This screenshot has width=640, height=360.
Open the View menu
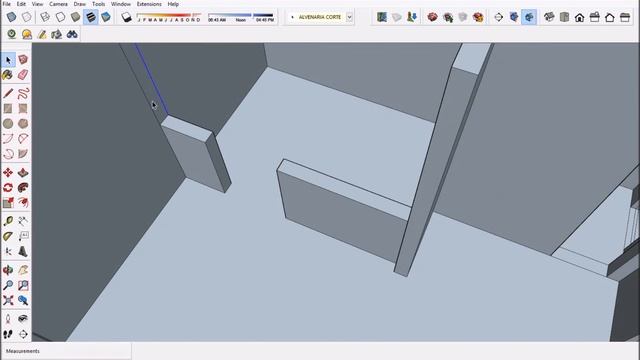click(37, 4)
